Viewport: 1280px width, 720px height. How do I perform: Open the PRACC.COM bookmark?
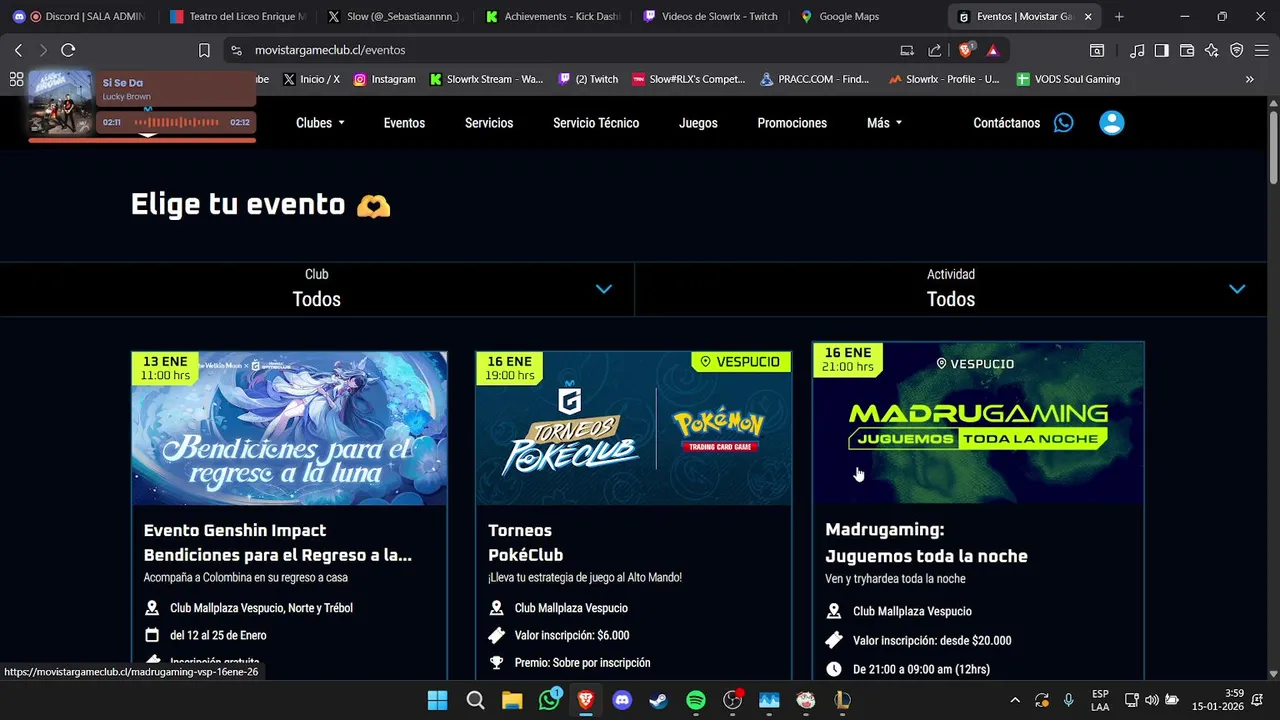[815, 79]
